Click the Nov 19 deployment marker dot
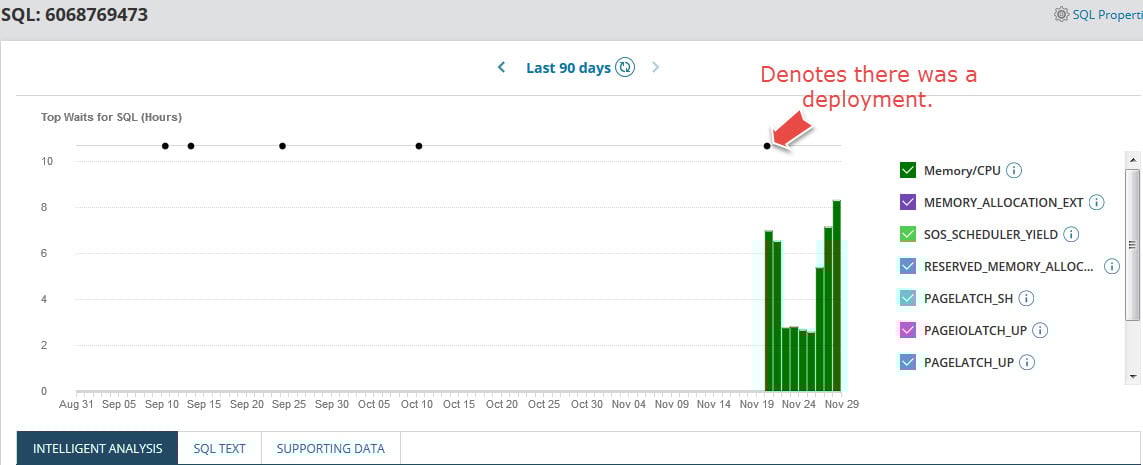The width and height of the screenshot is (1143, 465). click(x=767, y=146)
